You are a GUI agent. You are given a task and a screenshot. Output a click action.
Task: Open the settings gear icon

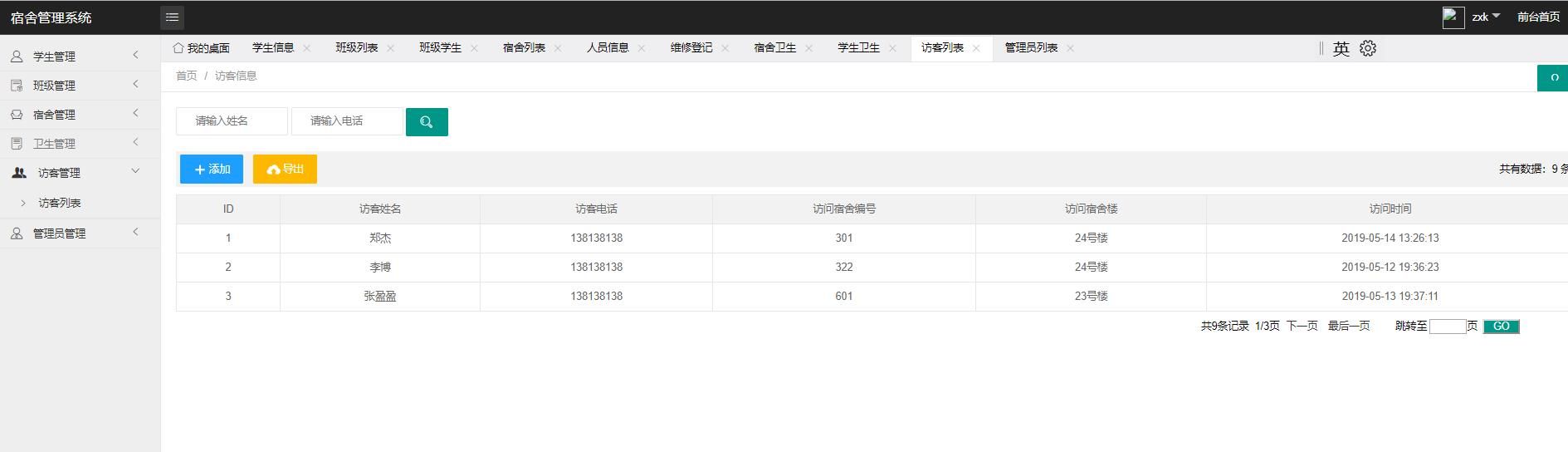pos(1368,48)
